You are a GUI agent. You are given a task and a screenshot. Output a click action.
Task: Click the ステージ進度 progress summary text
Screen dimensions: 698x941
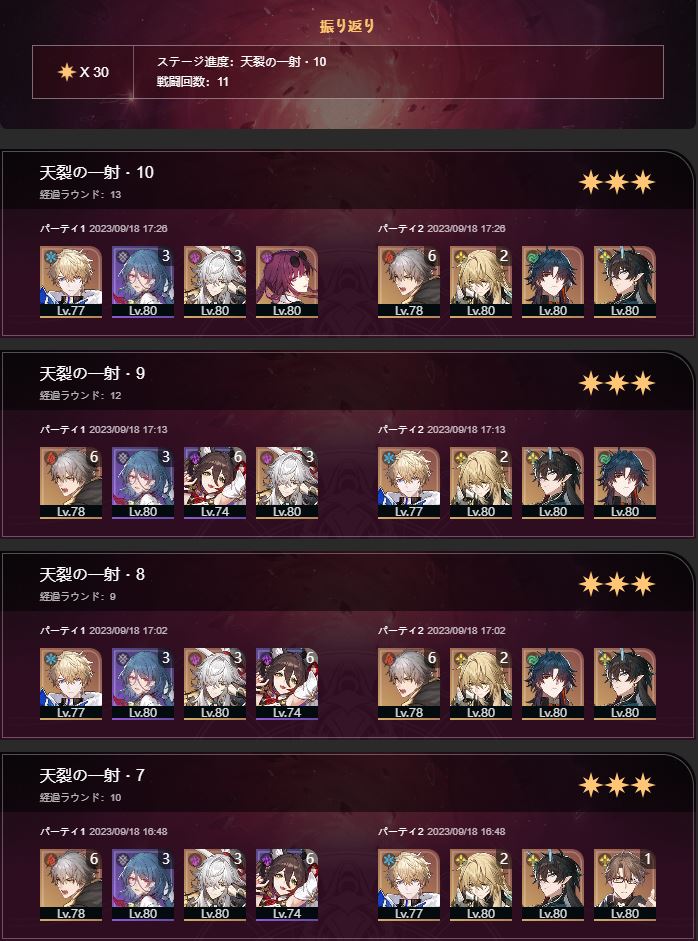pyautogui.click(x=241, y=62)
